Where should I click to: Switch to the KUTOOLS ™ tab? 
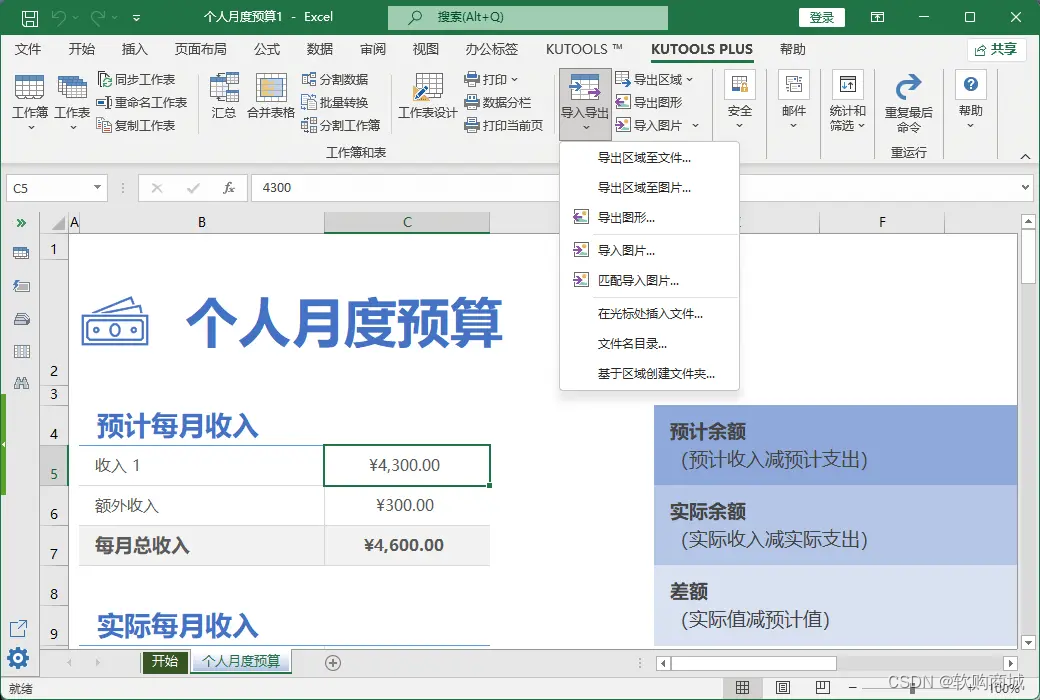[584, 49]
